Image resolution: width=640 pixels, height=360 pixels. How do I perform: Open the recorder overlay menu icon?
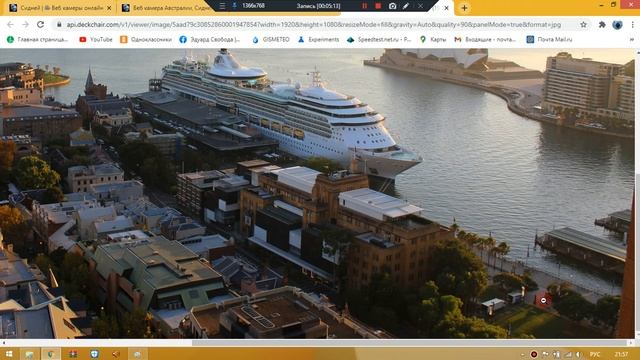tap(222, 6)
